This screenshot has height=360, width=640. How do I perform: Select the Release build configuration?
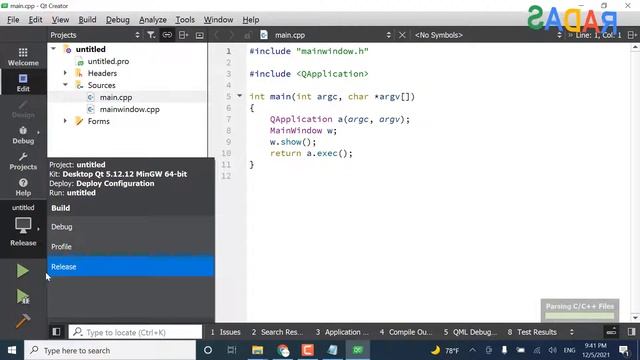pyautogui.click(x=131, y=267)
